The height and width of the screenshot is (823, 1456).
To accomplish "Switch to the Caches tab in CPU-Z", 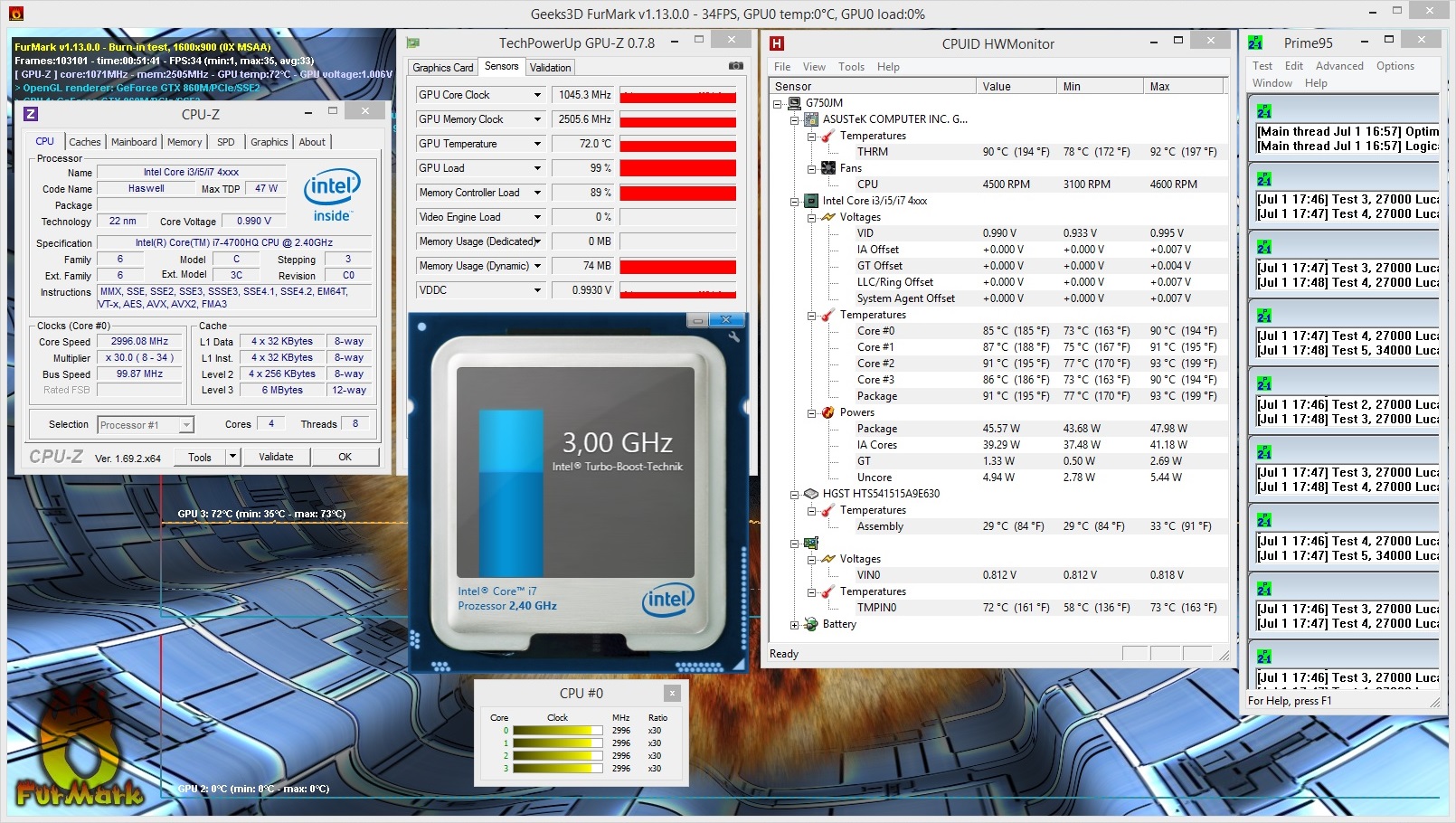I will (85, 142).
